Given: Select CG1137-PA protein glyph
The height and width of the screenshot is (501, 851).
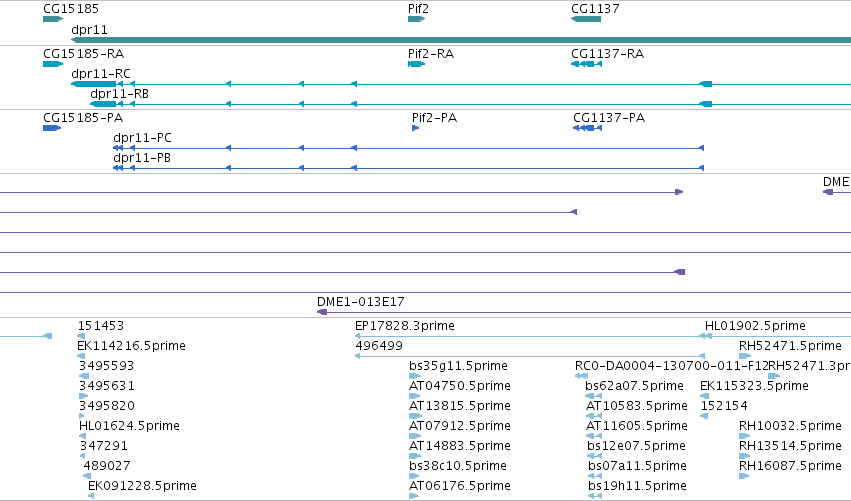Looking at the screenshot, I should [x=587, y=128].
